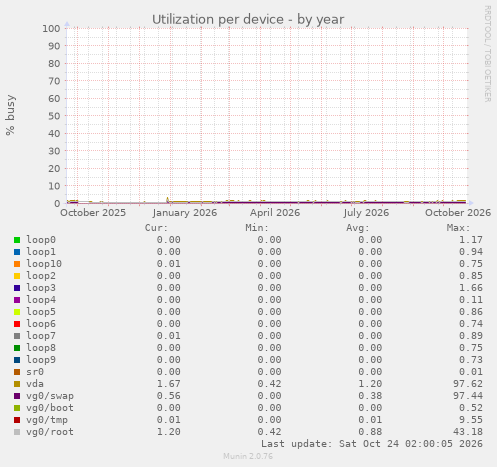Click vda average value 1.20
497x467 pixels.
point(370,384)
